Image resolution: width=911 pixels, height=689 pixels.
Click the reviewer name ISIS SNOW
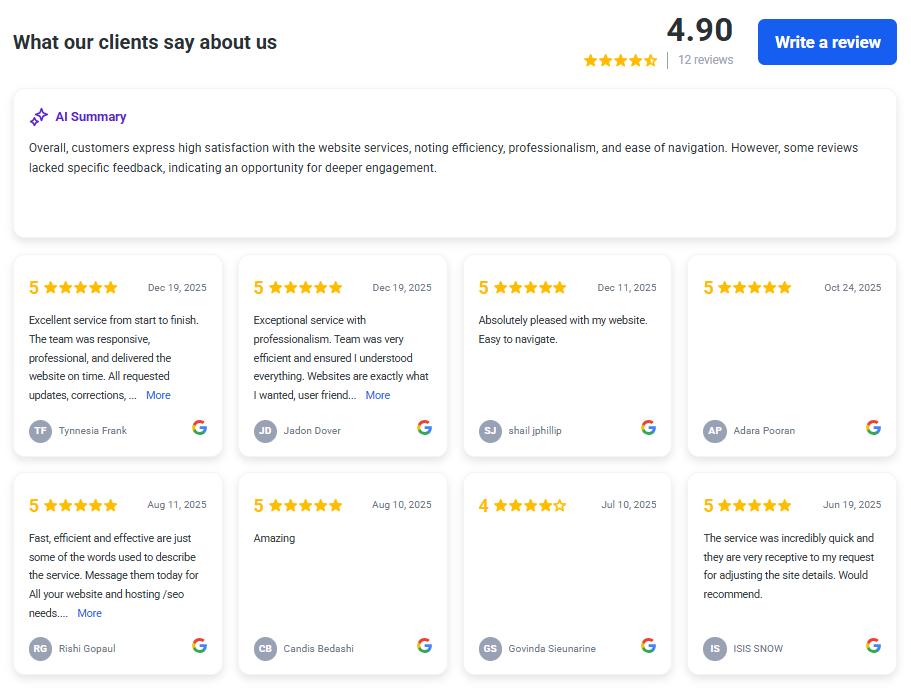tap(758, 649)
